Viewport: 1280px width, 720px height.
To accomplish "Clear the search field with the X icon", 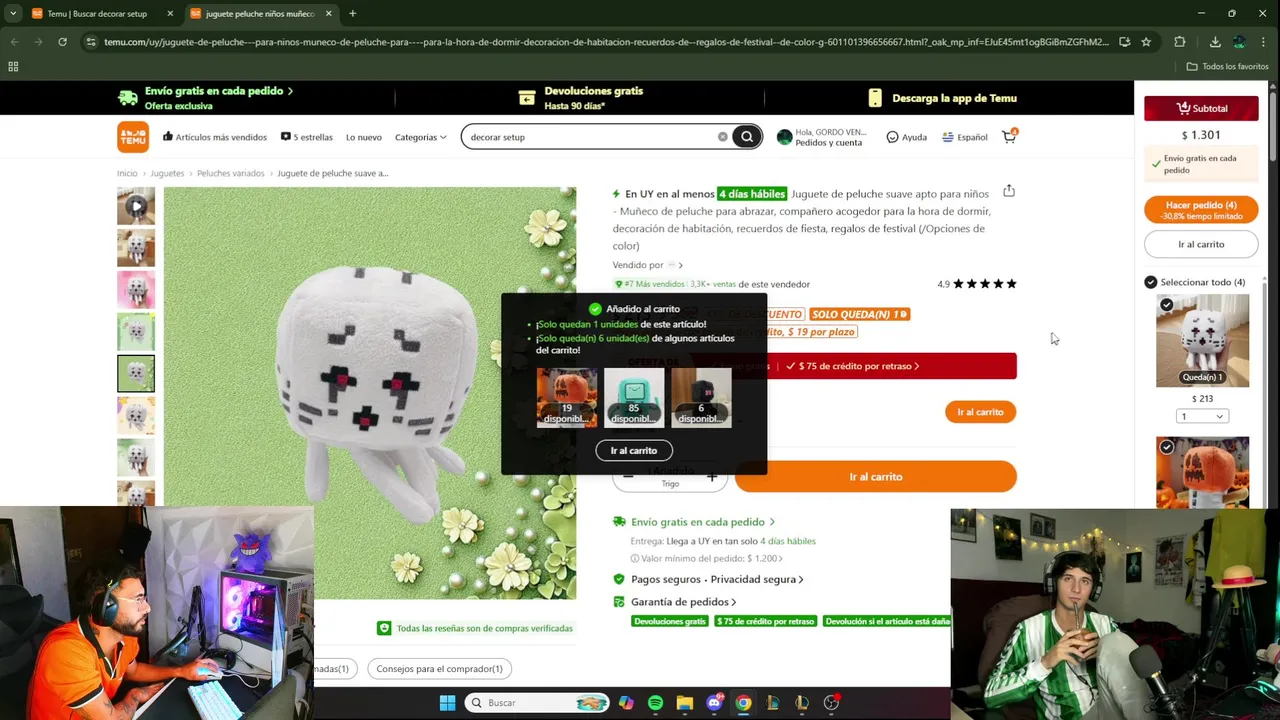I will click(722, 137).
